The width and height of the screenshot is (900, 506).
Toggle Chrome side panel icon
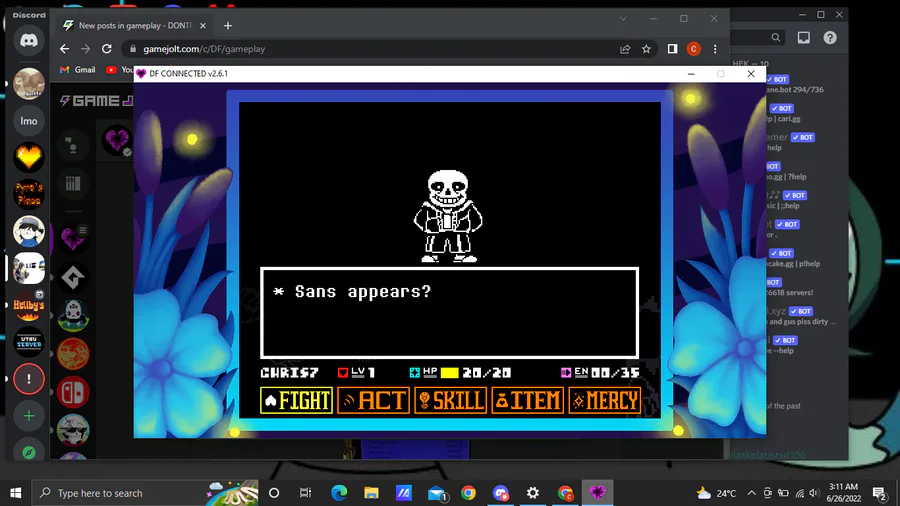click(672, 49)
